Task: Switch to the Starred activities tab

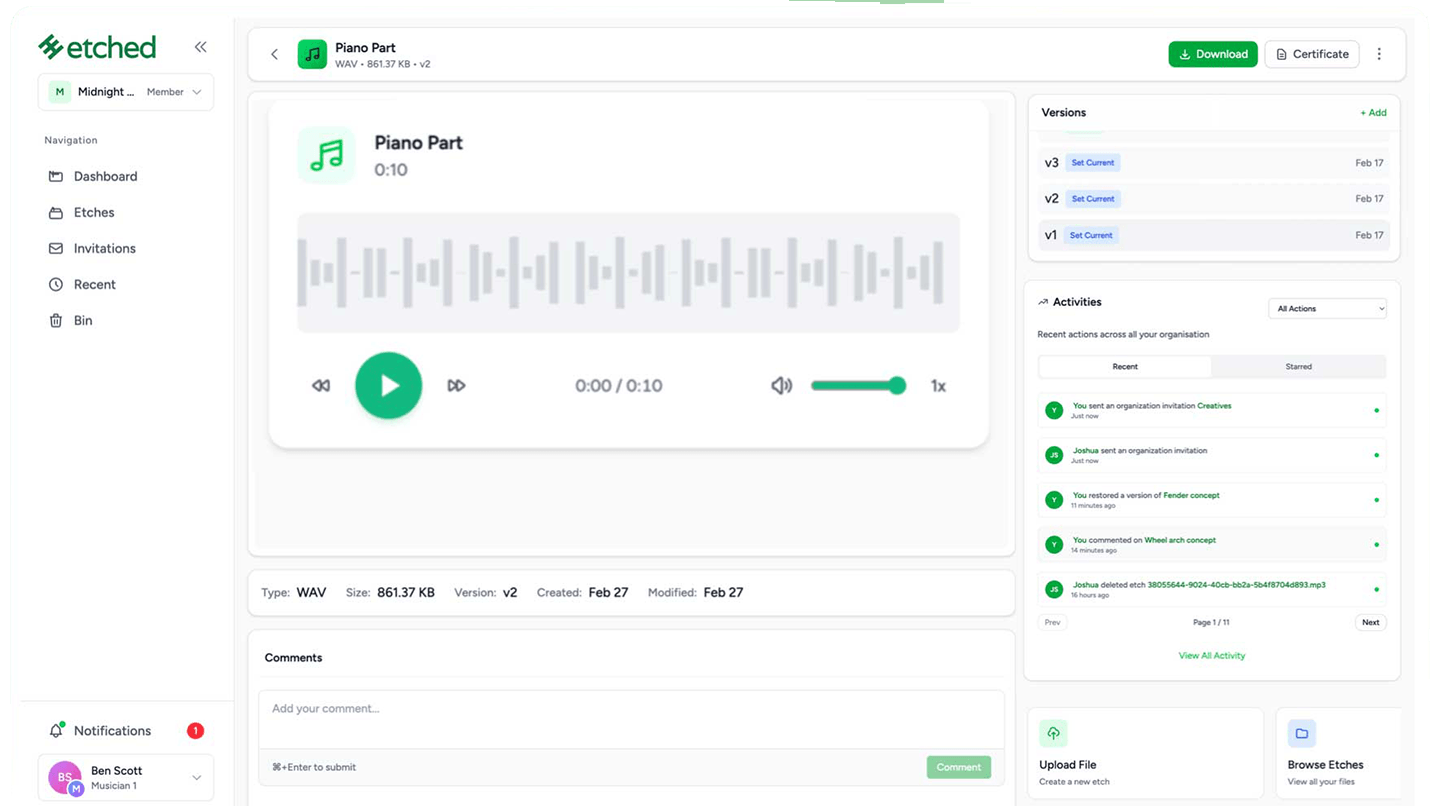Action: 1298,367
